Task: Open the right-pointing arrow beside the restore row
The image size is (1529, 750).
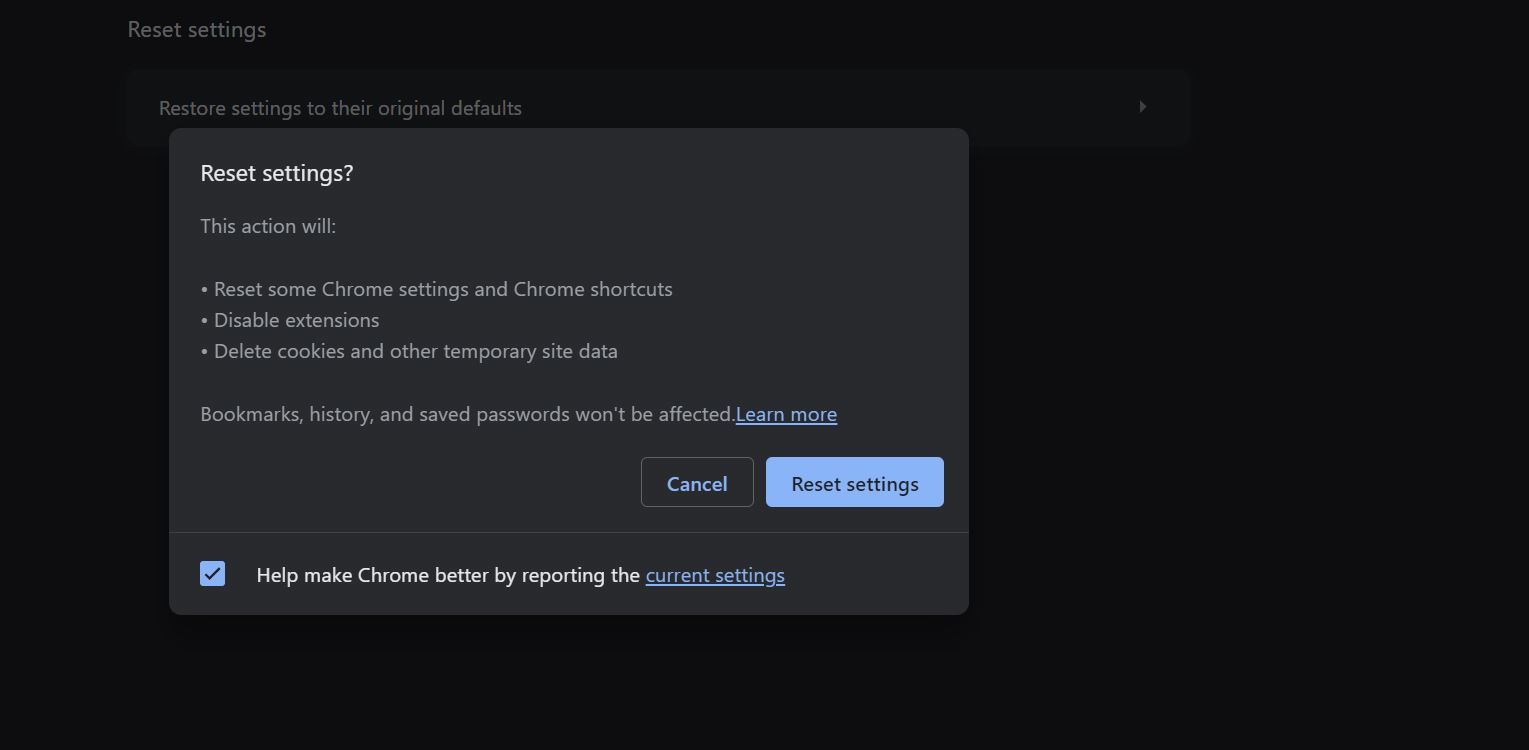Action: (1142, 107)
